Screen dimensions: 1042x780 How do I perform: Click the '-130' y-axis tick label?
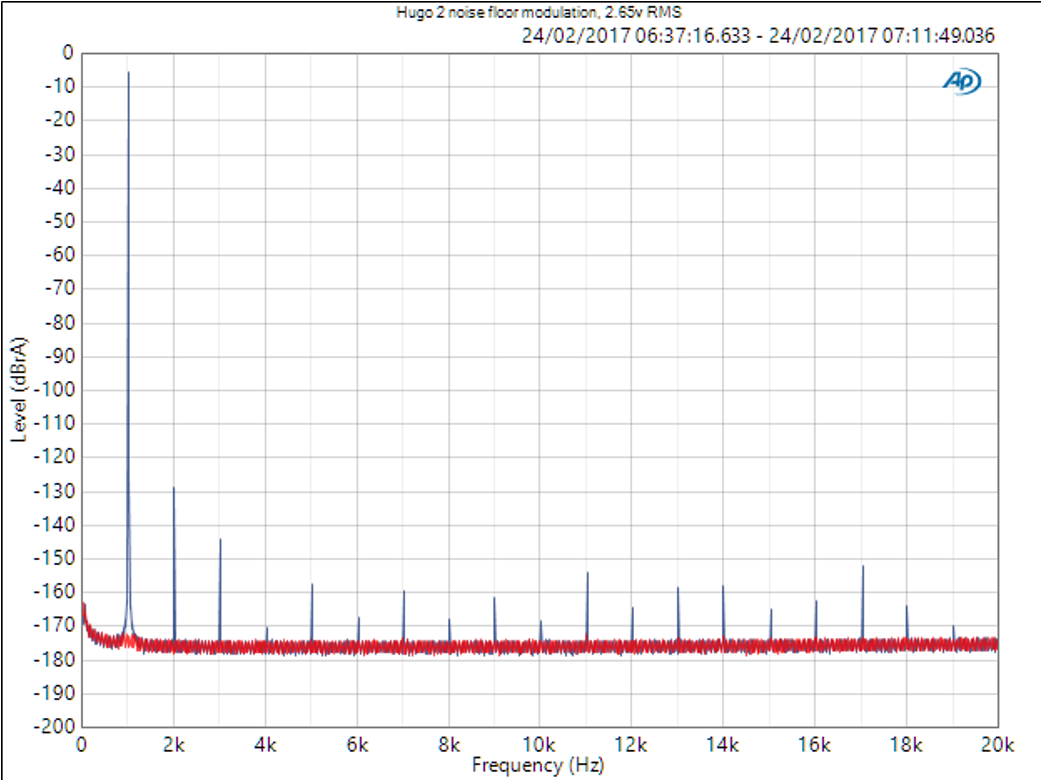coord(54,491)
